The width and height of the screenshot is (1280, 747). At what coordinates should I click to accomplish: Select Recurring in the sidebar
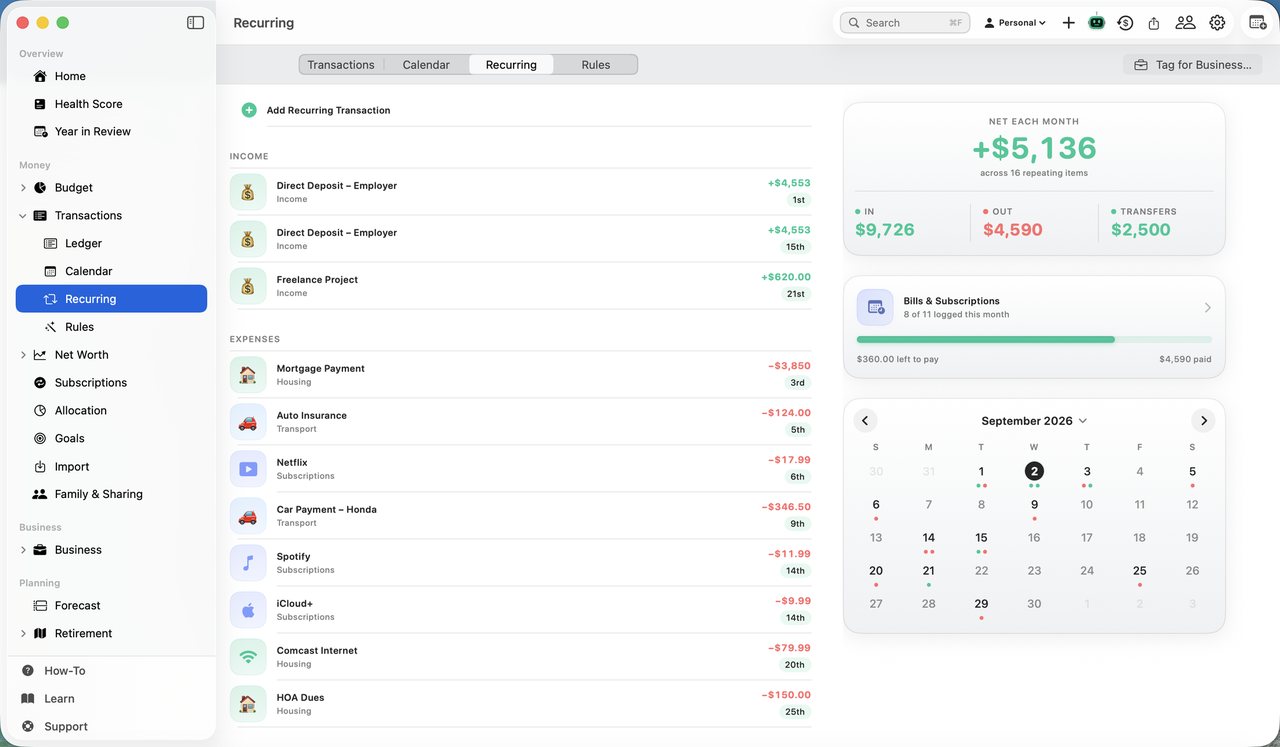111,299
